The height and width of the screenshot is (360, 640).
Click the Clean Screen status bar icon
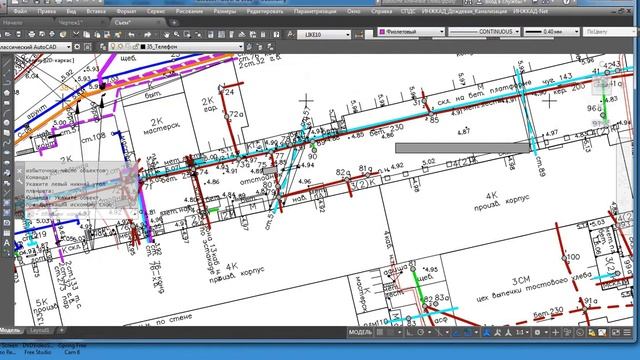pyautogui.click(x=615, y=333)
